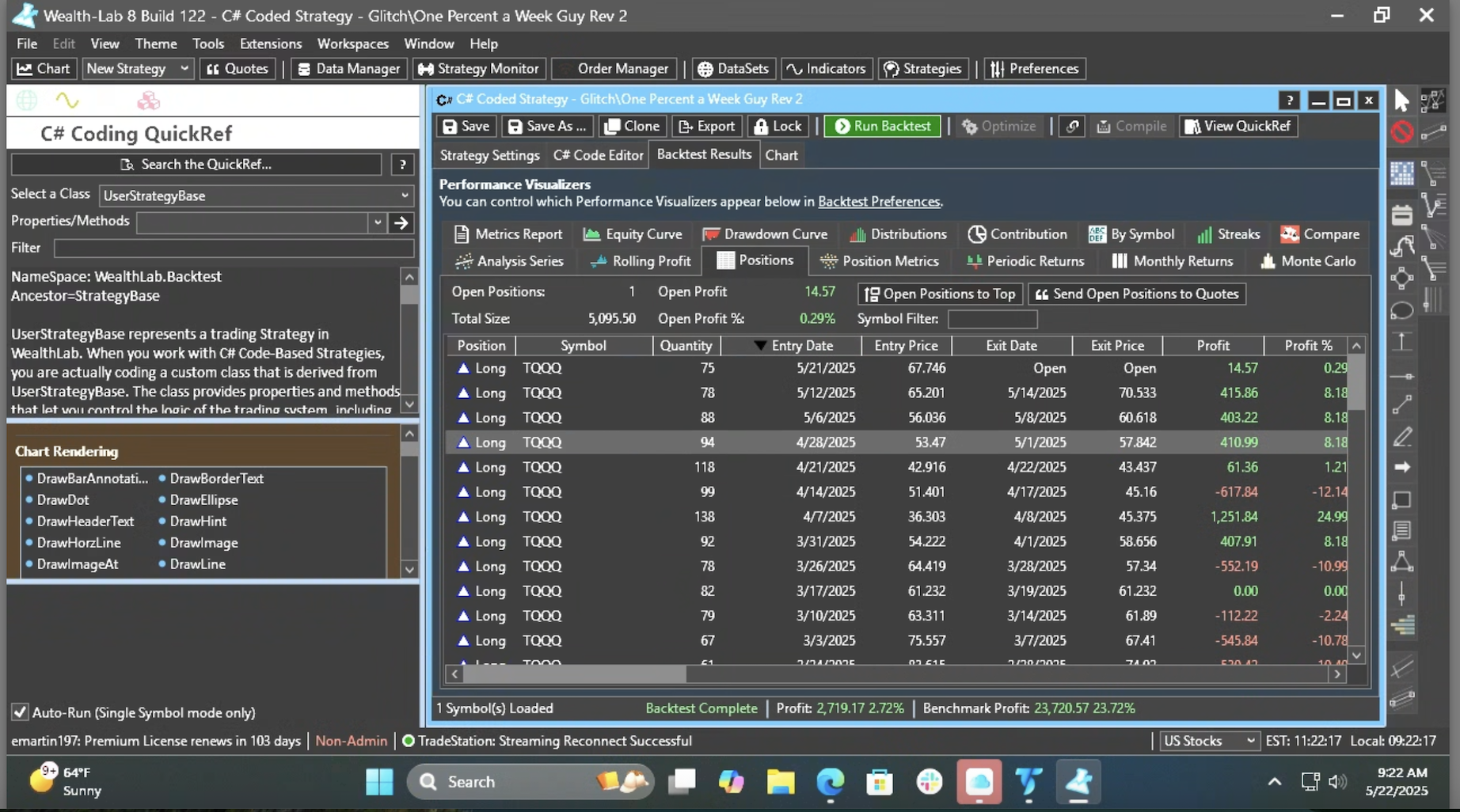Viewport: 1460px width, 812px height.
Task: Open the Distributions visualizer
Action: (x=898, y=234)
